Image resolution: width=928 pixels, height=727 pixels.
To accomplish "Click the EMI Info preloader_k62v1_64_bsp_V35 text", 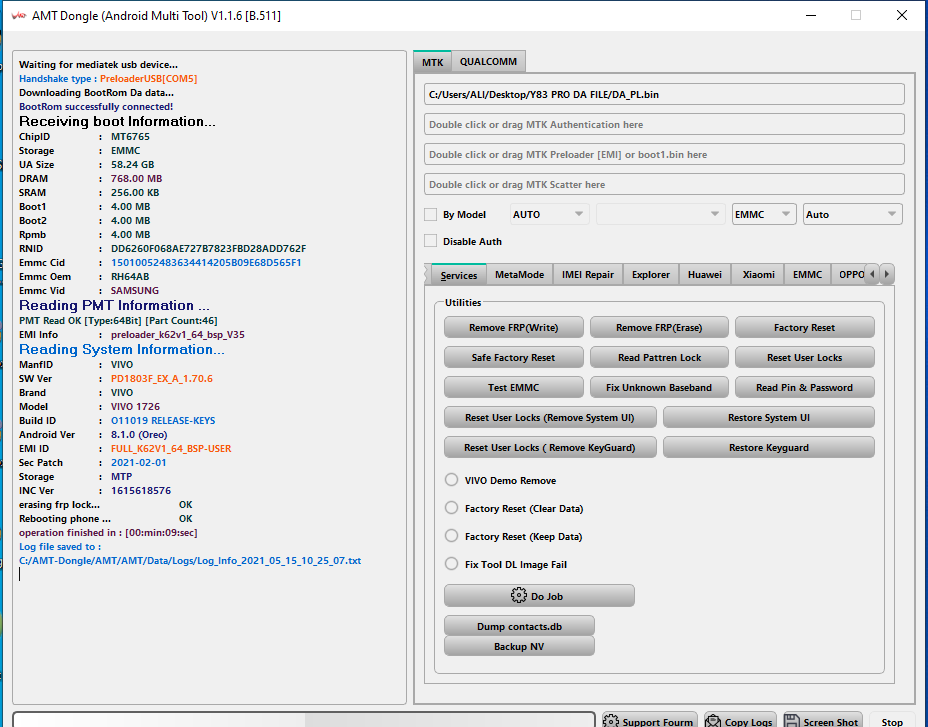I will (x=178, y=334).
